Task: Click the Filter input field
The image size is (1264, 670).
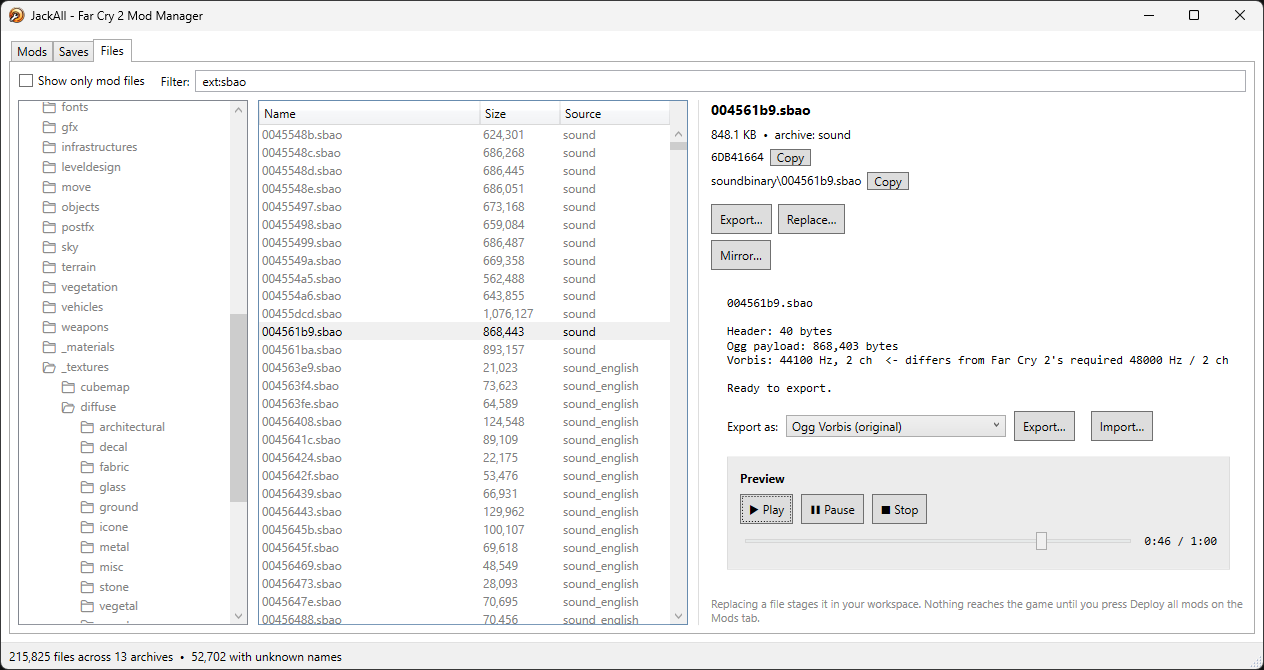Action: click(x=720, y=81)
